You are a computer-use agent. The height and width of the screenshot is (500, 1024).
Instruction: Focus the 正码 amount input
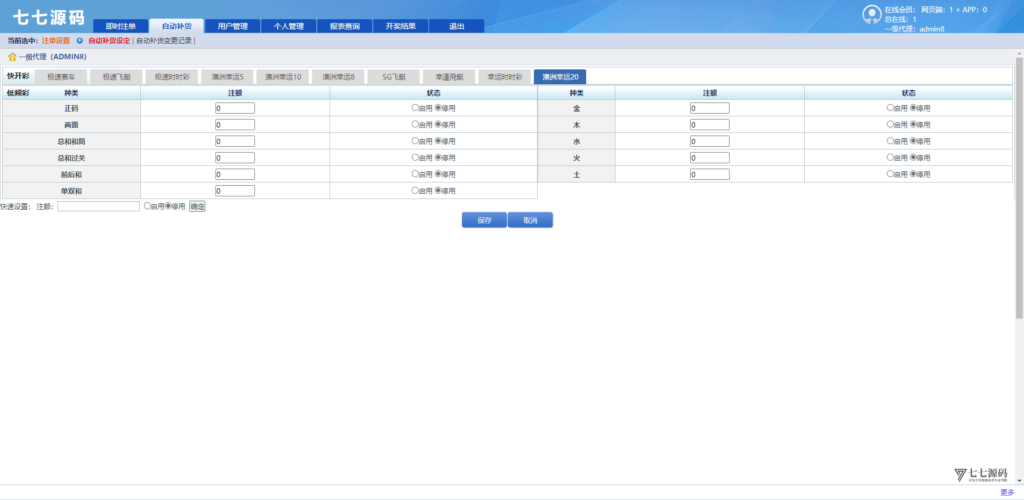click(235, 108)
